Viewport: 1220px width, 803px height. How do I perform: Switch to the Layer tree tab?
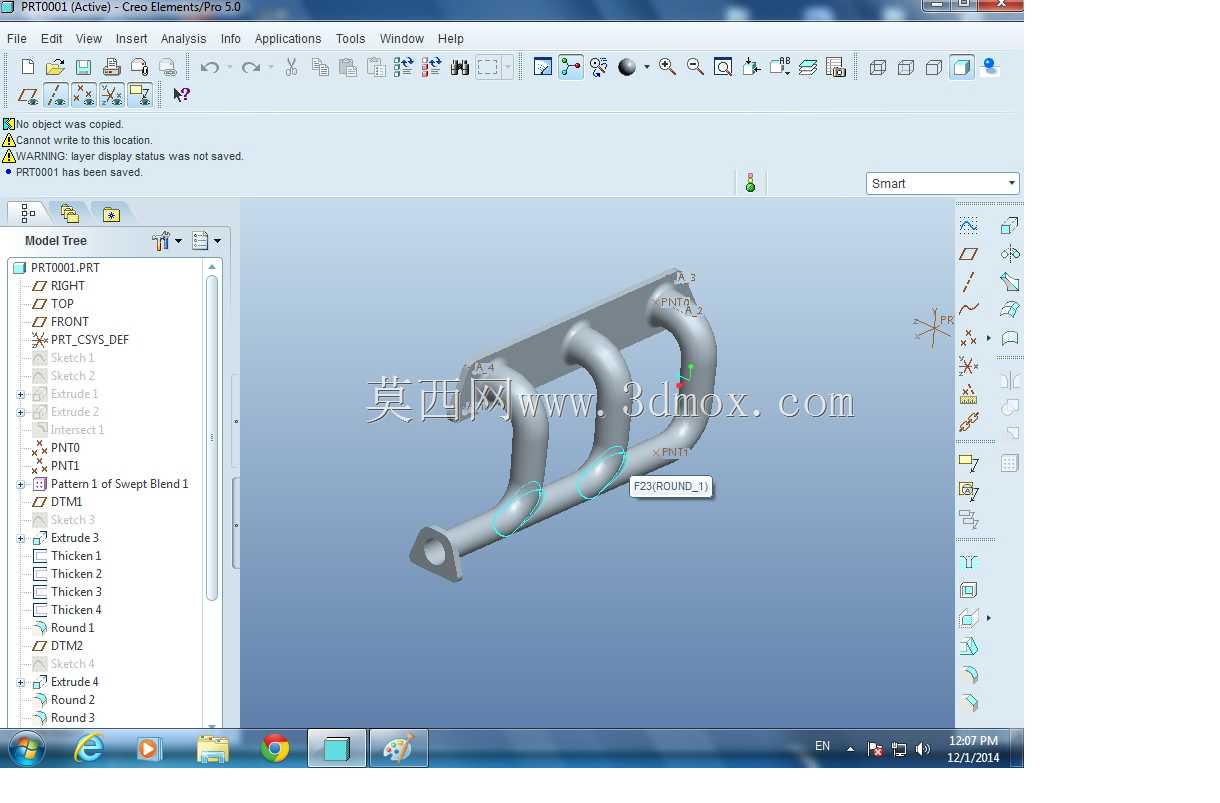click(69, 213)
